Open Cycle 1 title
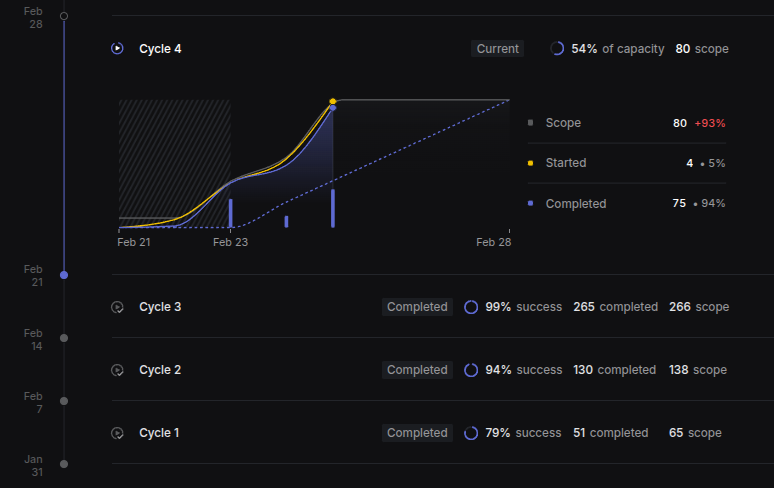The height and width of the screenshot is (488, 774). [159, 433]
